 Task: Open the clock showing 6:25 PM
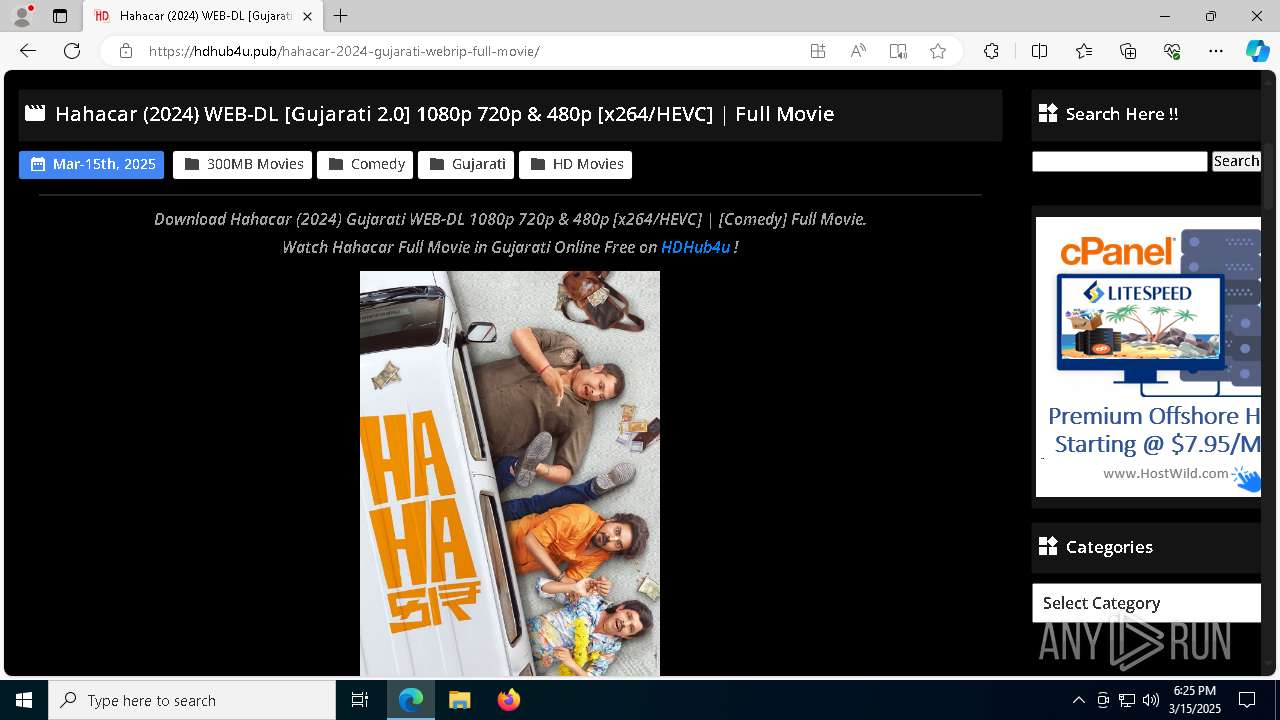point(1194,700)
